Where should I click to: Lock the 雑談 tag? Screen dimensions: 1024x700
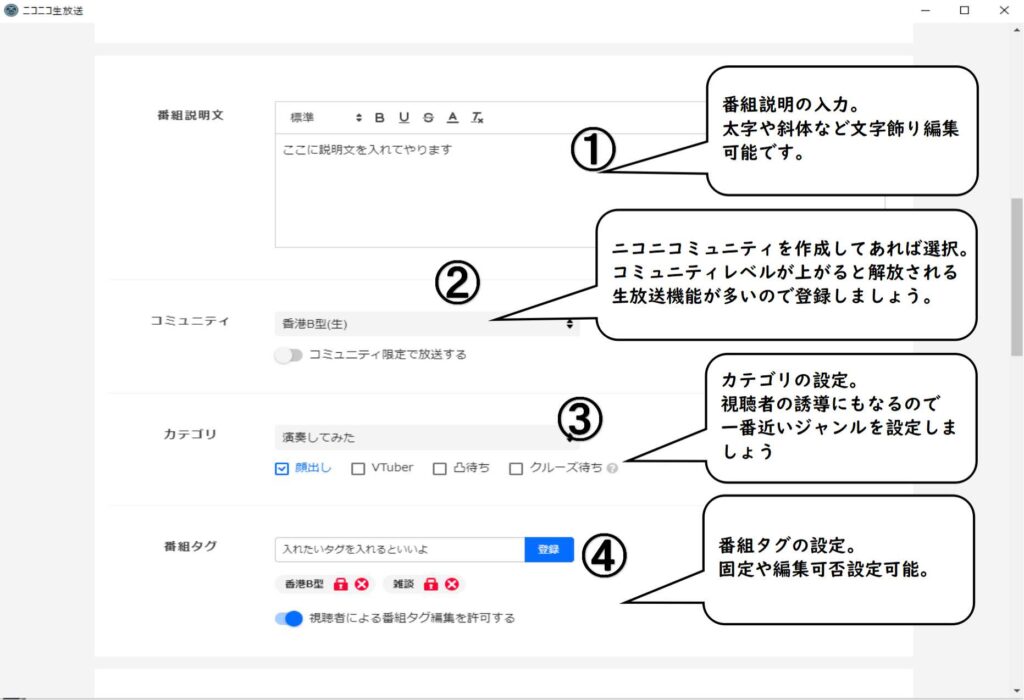[430, 584]
